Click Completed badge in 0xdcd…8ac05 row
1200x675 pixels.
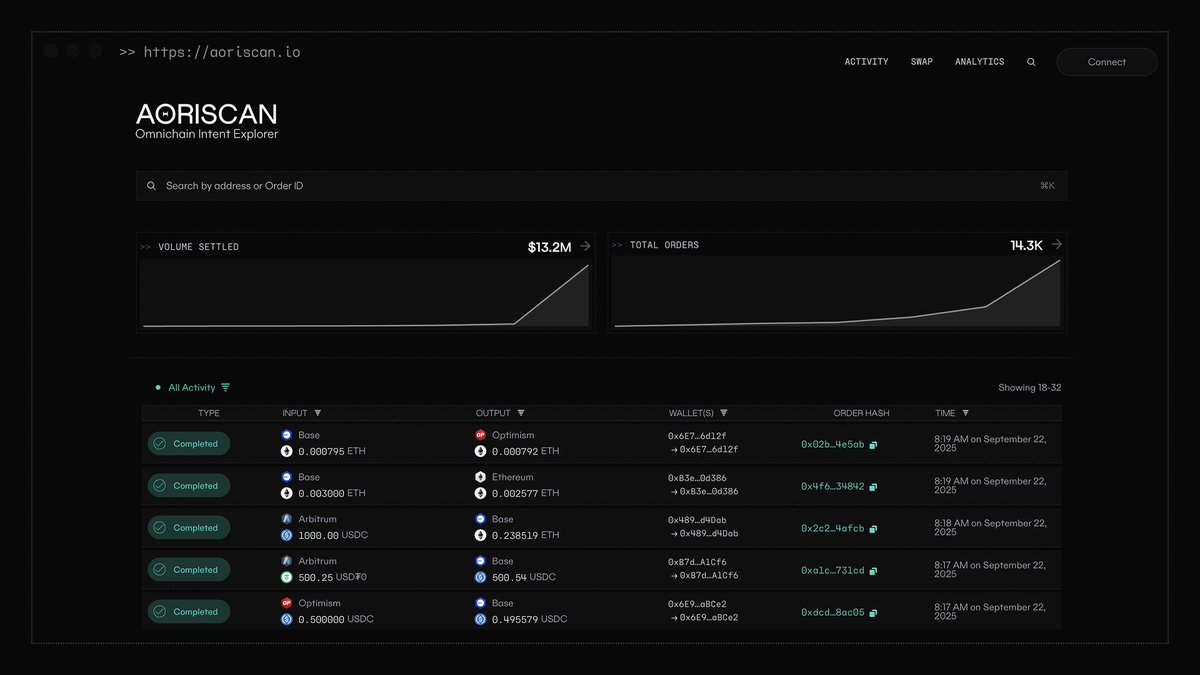tap(189, 612)
